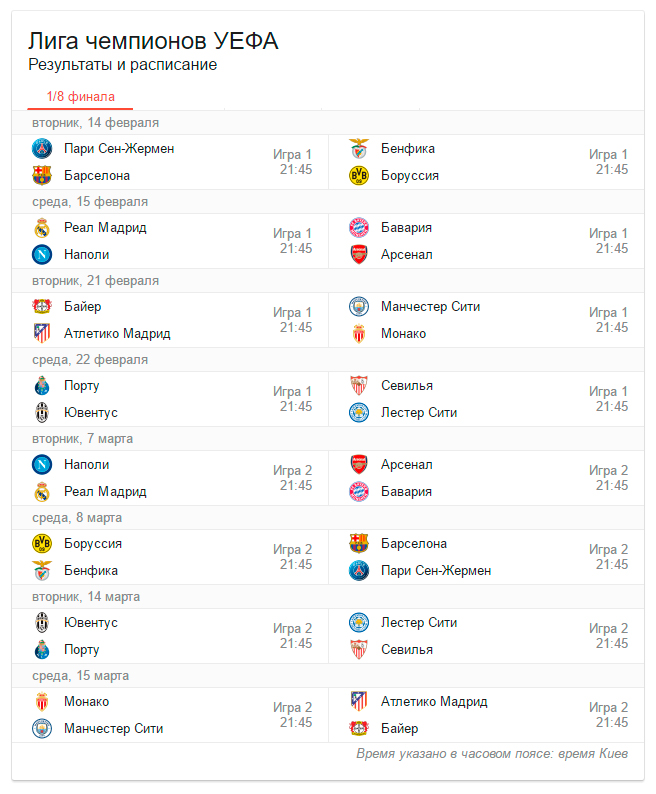The width and height of the screenshot is (656, 794).
Task: Select the 1/8 финала tab
Action: coord(81,97)
